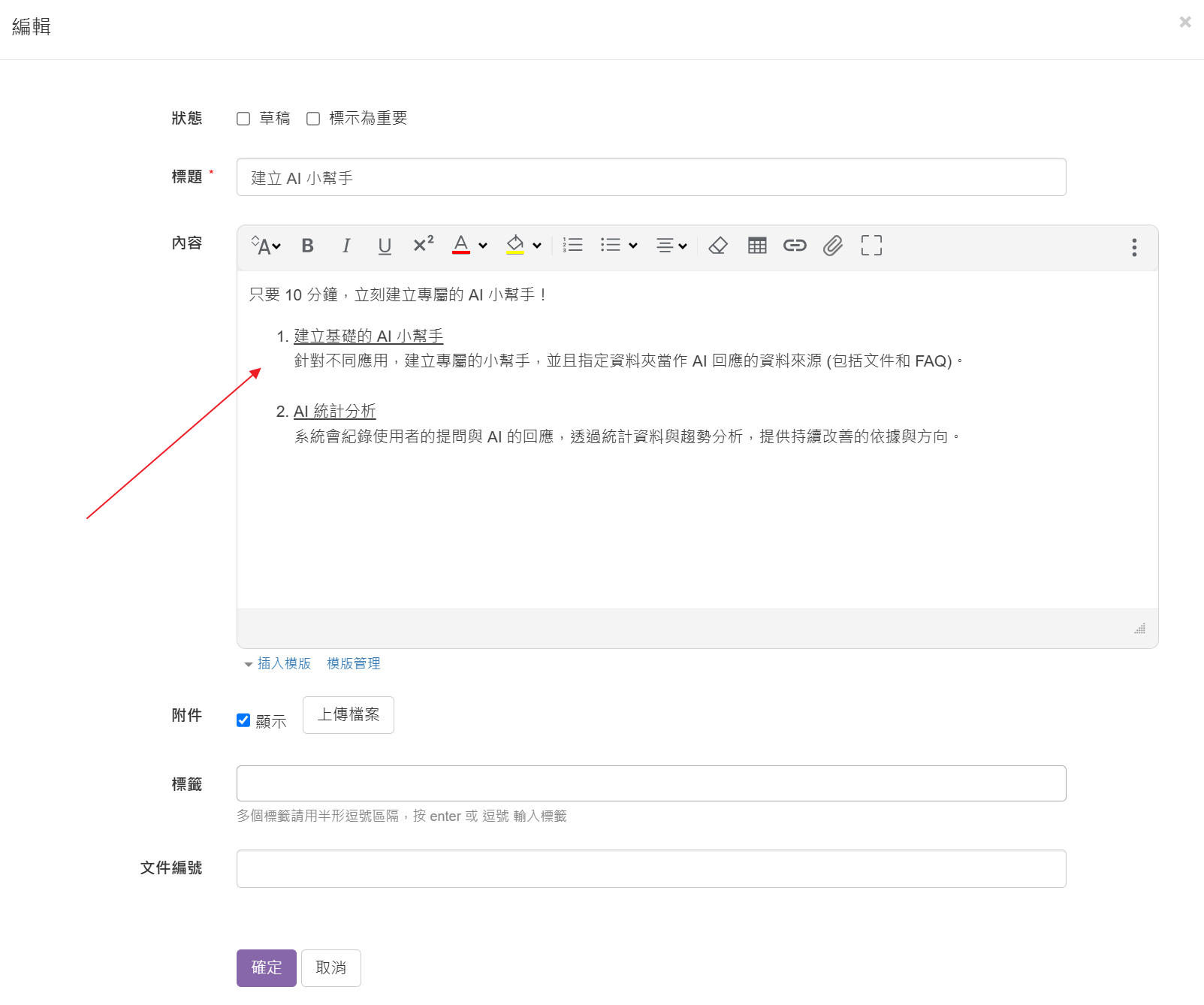
Task: Insert a hyperlink using the link icon
Action: (x=795, y=246)
